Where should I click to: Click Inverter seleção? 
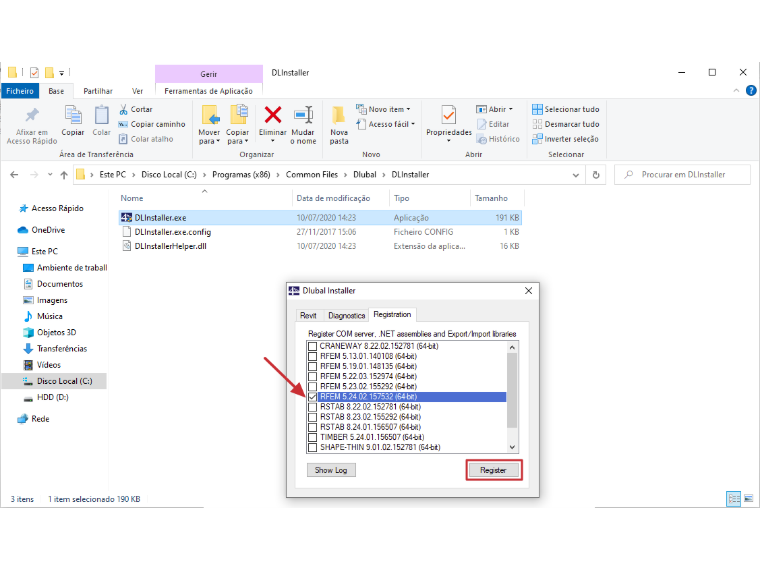coord(565,139)
